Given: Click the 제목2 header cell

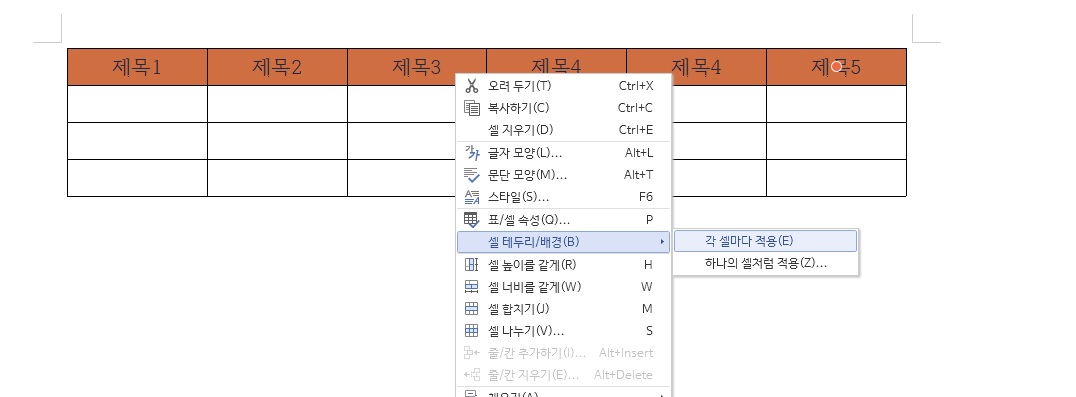Looking at the screenshot, I should [x=277, y=67].
